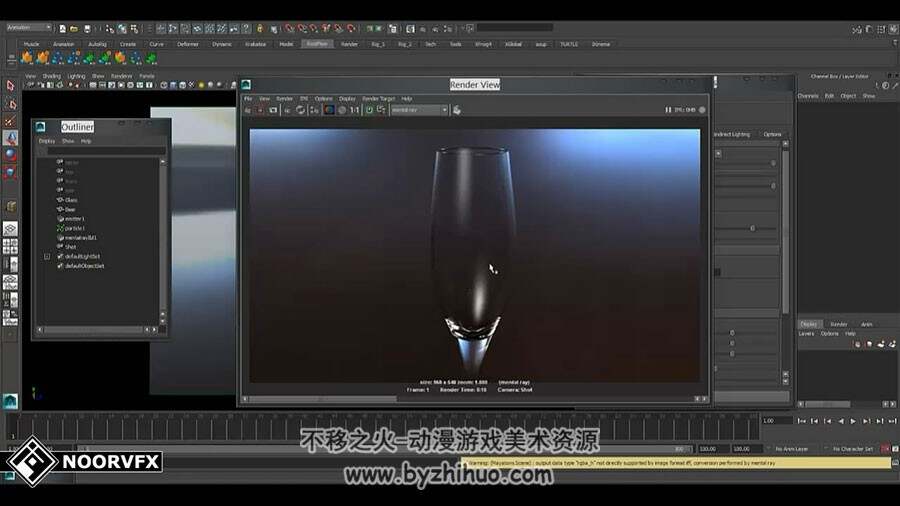Go to end of playback range
The width and height of the screenshot is (900, 506).
(892, 421)
